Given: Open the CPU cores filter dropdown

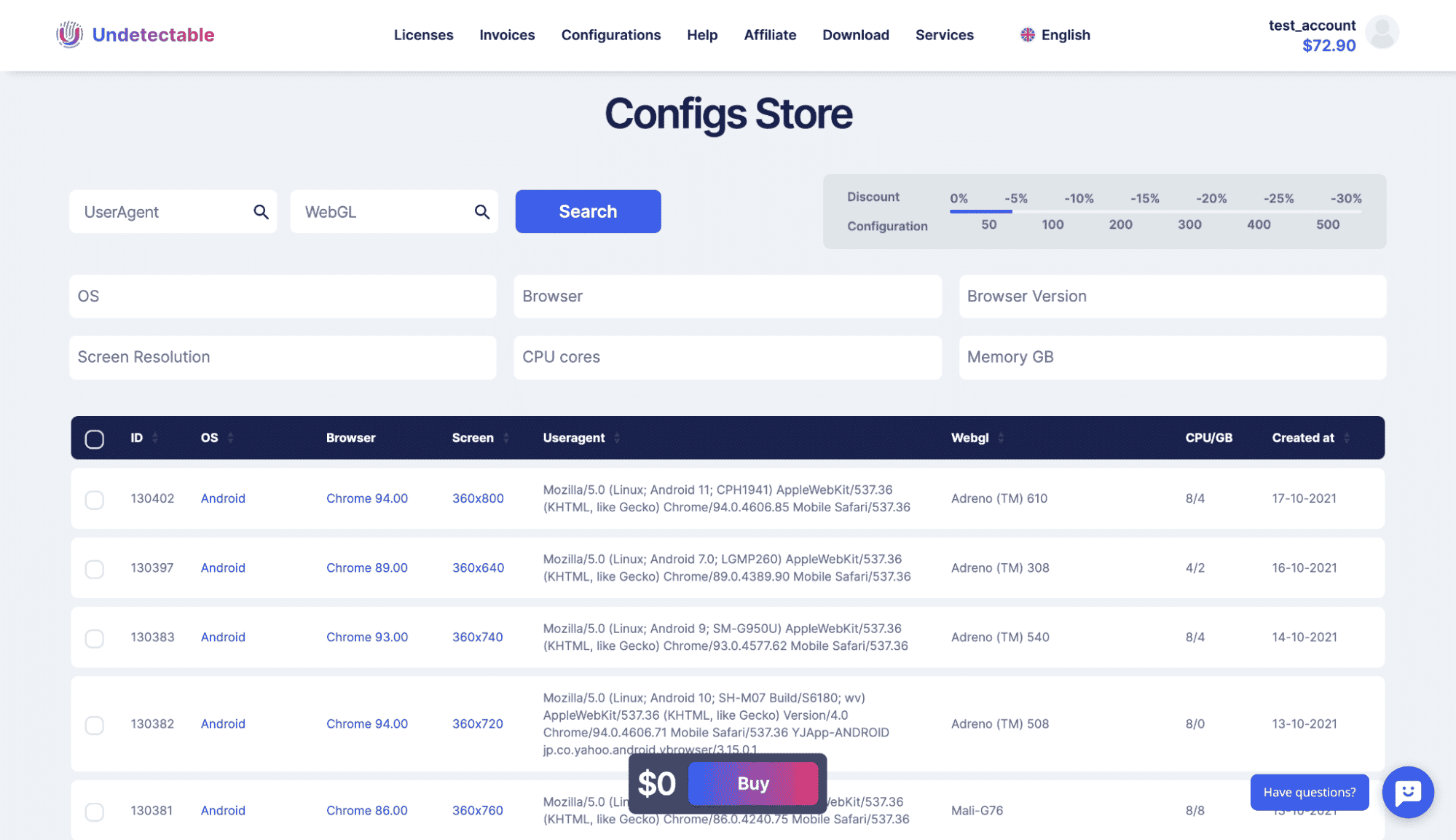Looking at the screenshot, I should 728,357.
